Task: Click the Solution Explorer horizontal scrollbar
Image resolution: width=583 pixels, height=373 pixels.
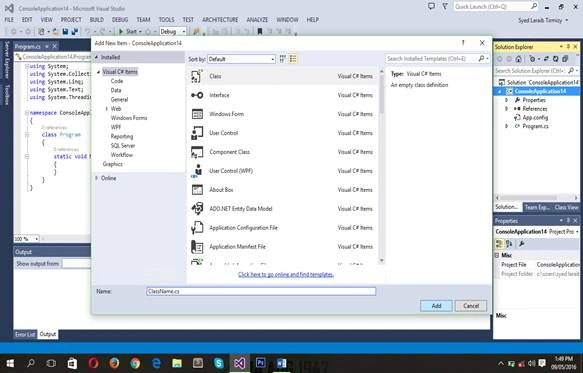Action: 538,198
